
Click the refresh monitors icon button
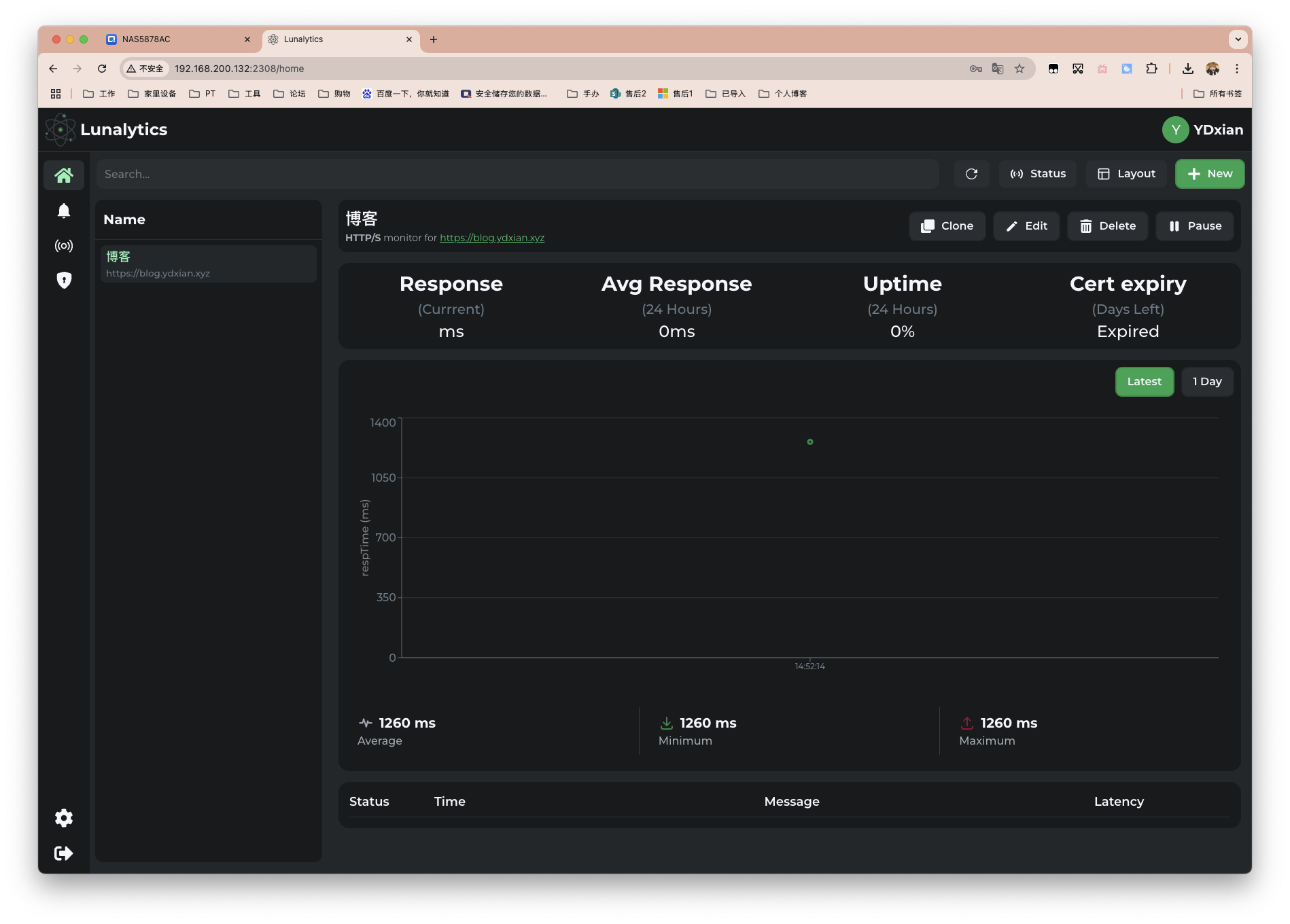pos(971,174)
